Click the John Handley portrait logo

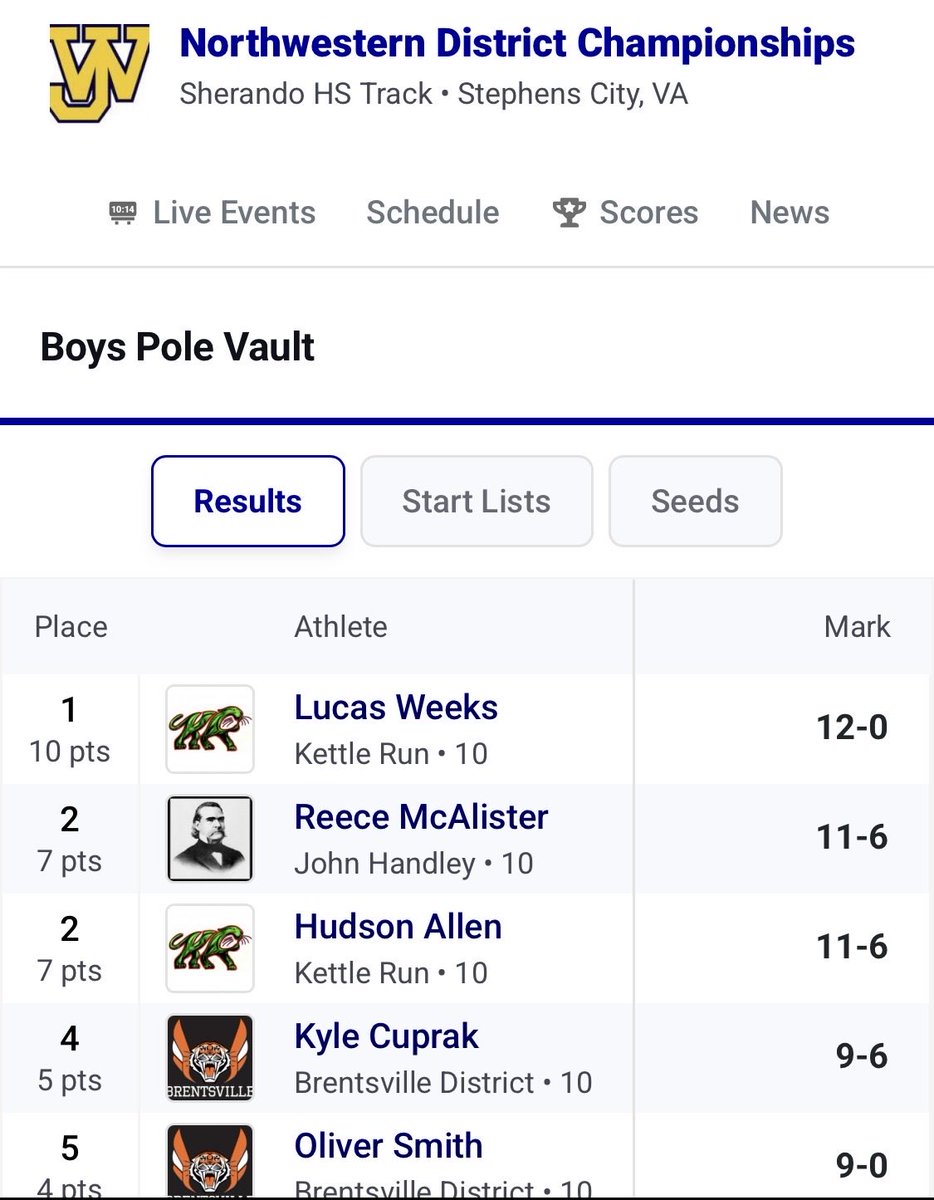(210, 839)
